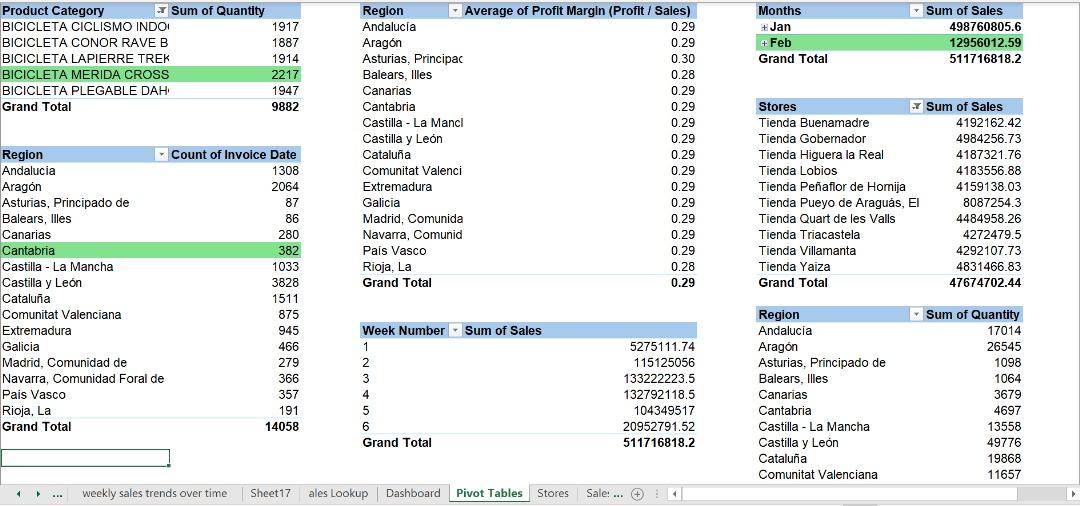The width and height of the screenshot is (1080, 506).
Task: Switch to the Stores sheet tab
Action: (x=553, y=493)
